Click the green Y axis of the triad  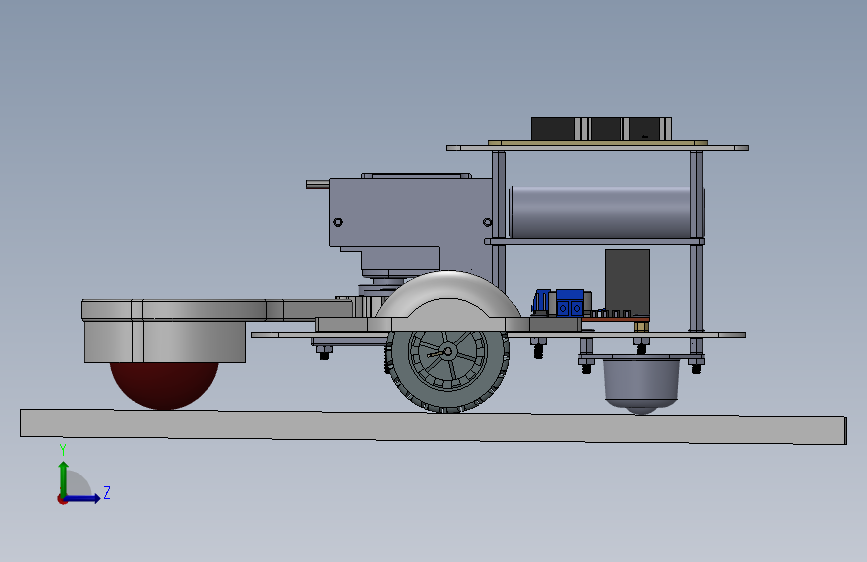[x=64, y=479]
